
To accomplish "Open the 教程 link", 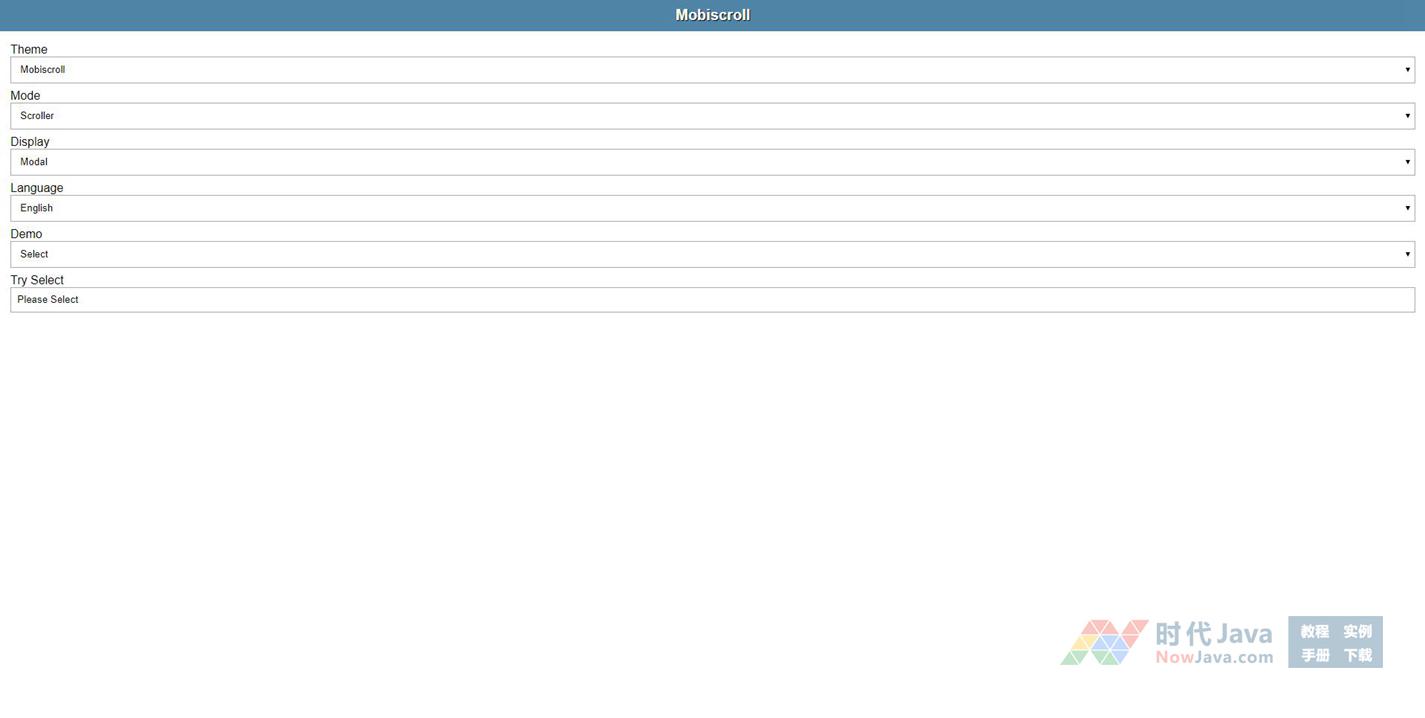I will (1314, 631).
